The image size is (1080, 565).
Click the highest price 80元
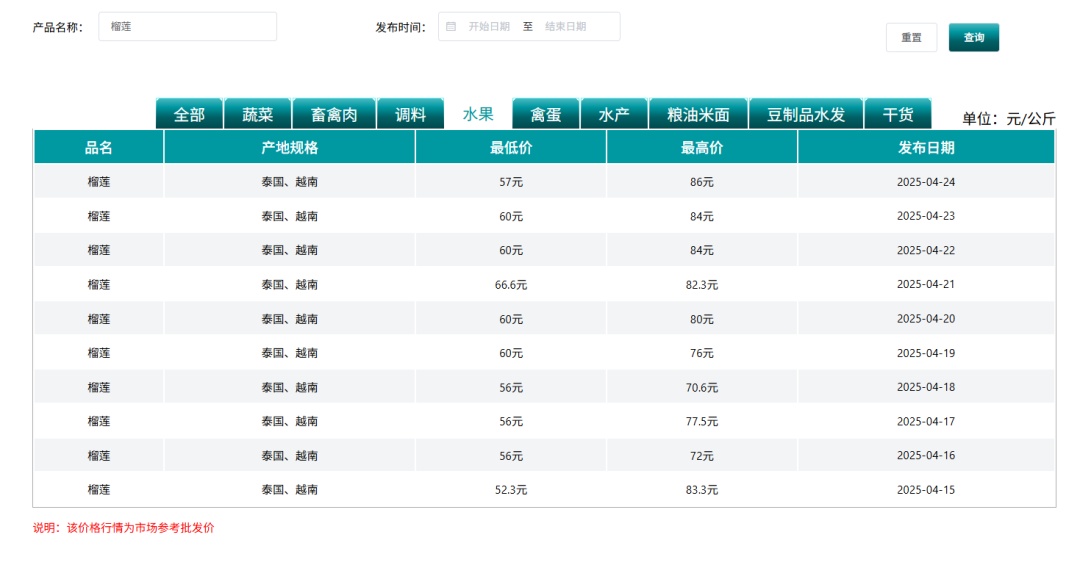[x=702, y=319]
